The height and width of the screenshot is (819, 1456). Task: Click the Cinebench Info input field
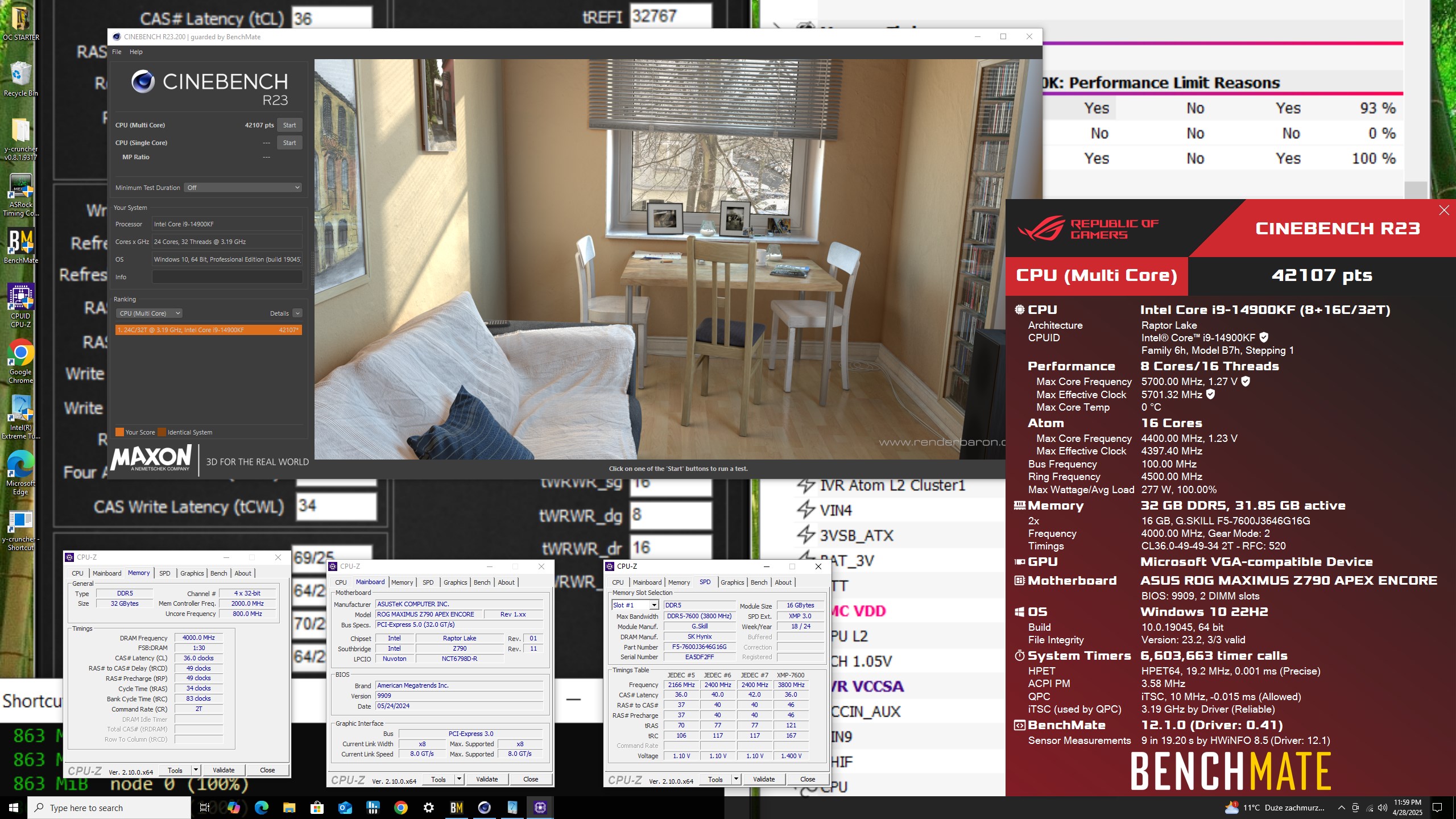click(x=227, y=277)
